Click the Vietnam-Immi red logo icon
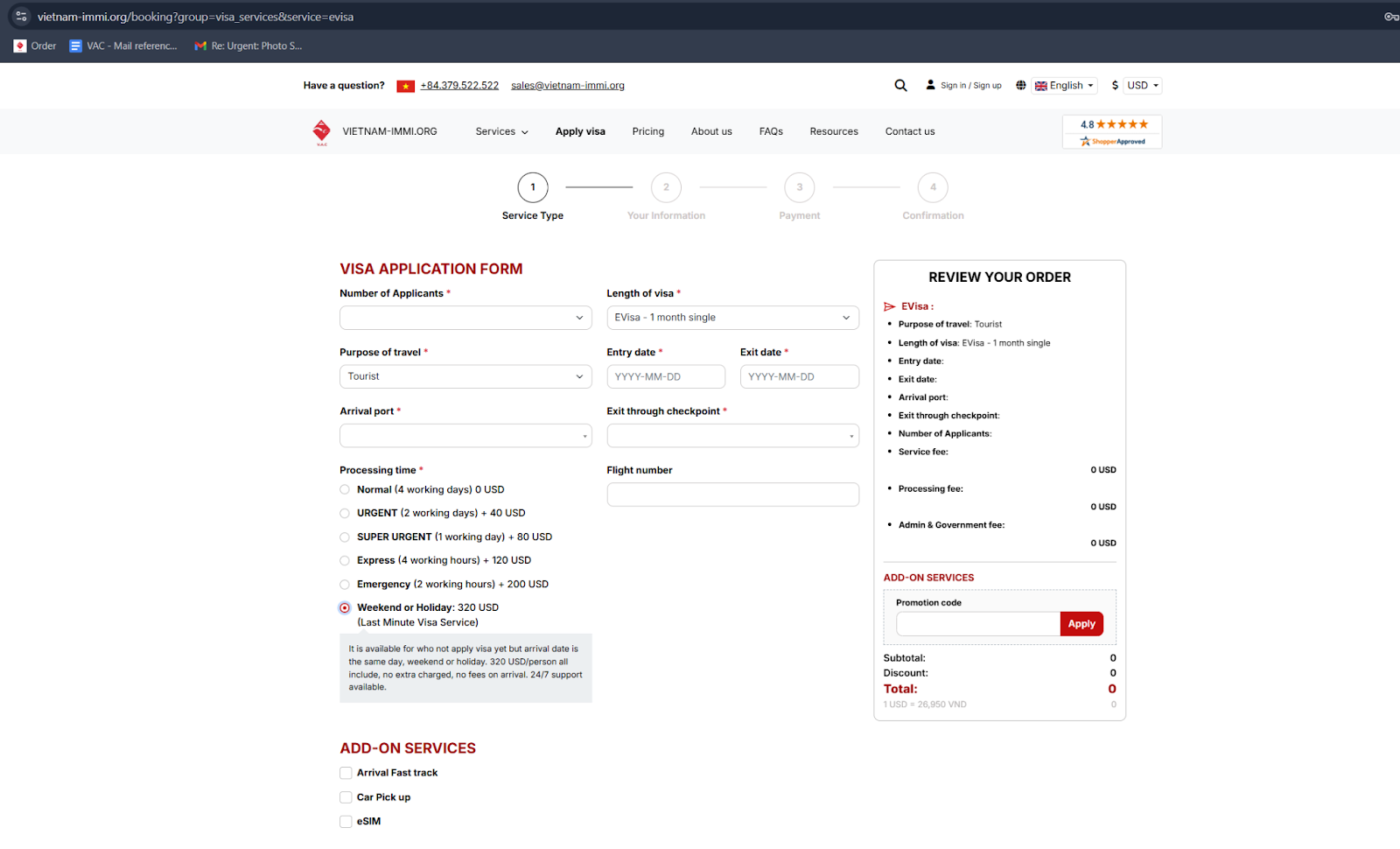 [321, 131]
